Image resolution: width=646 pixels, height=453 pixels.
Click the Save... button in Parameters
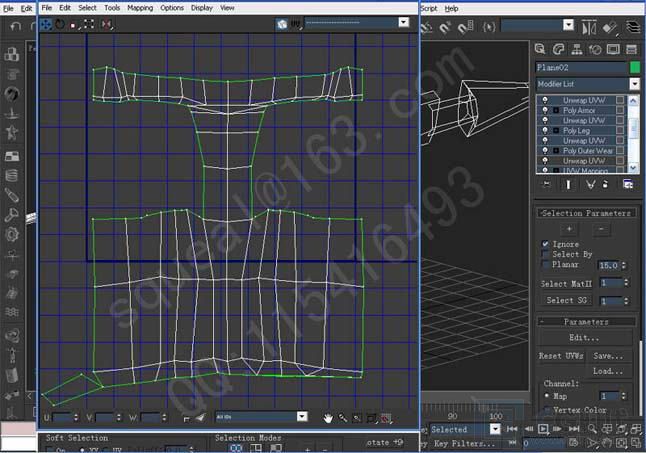(x=608, y=356)
